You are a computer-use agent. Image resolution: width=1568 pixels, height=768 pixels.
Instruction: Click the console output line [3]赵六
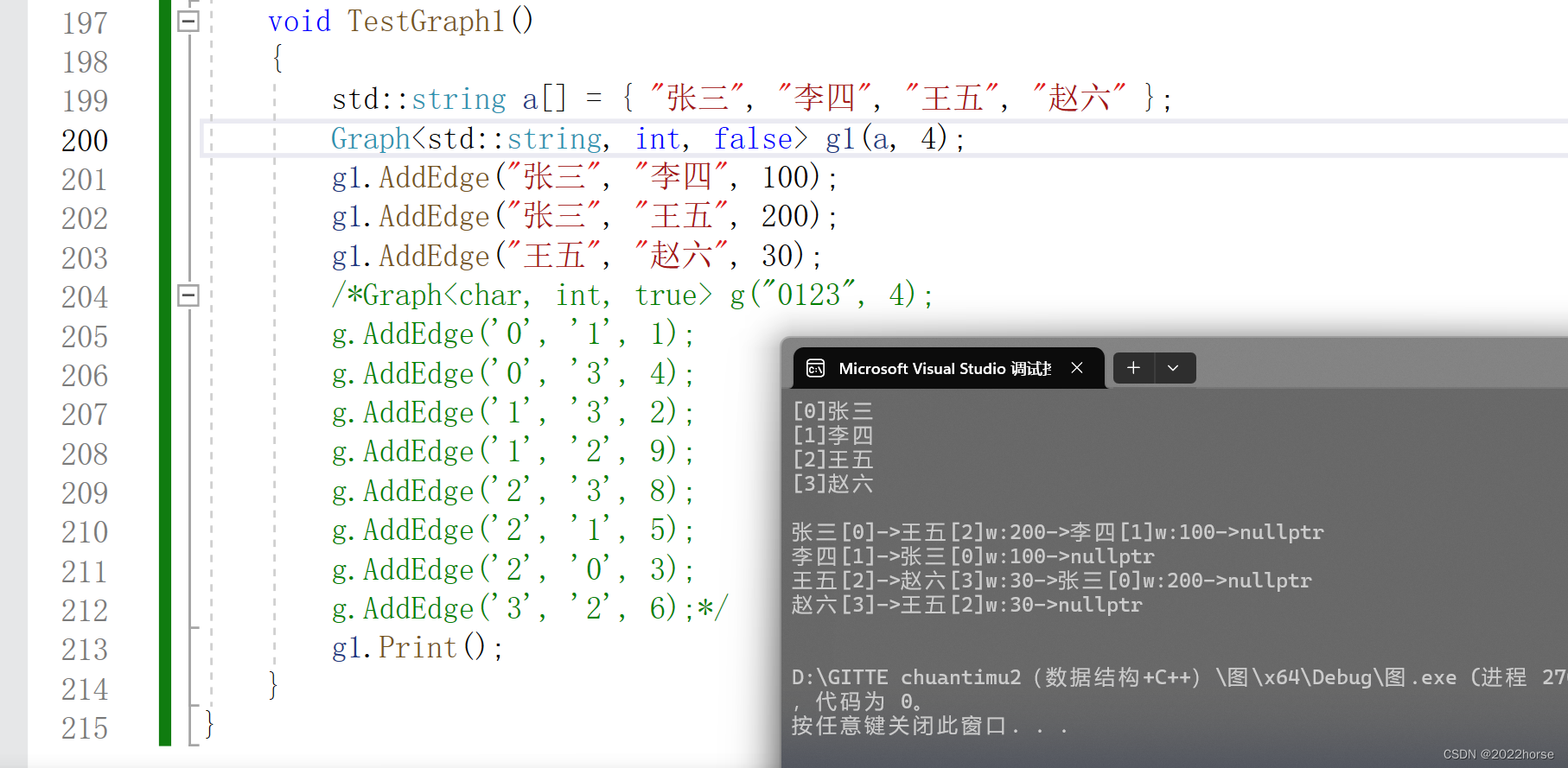pyautogui.click(x=833, y=484)
